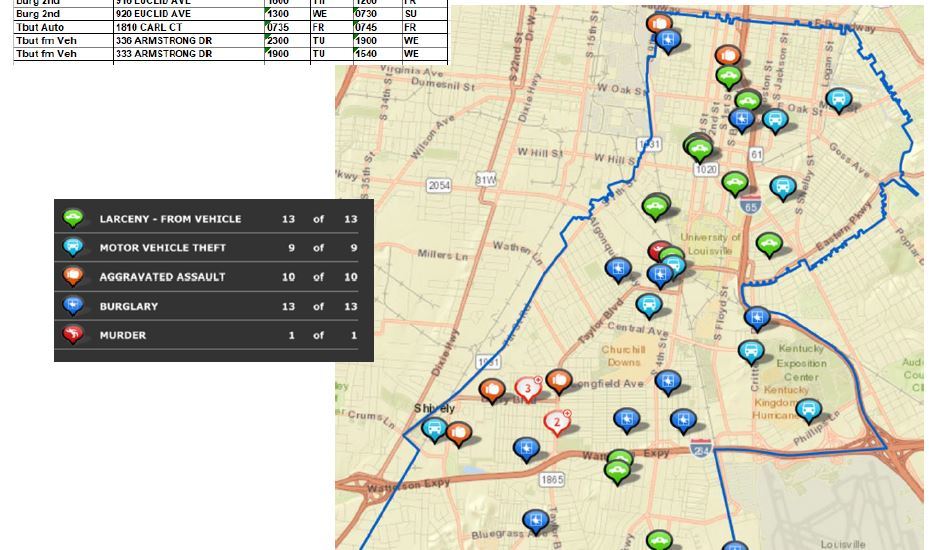The width and height of the screenshot is (929, 550).
Task: Select the BURGLARY legend entry label
Action: point(129,307)
